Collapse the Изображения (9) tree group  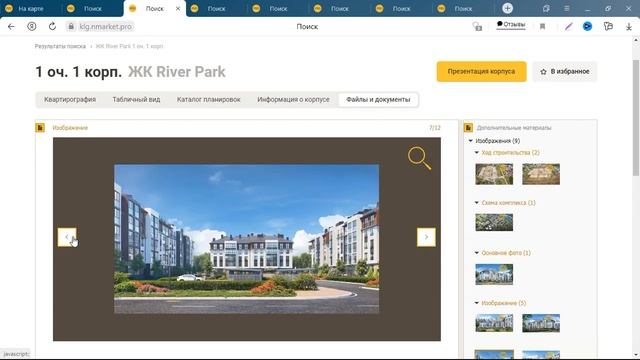click(x=471, y=141)
